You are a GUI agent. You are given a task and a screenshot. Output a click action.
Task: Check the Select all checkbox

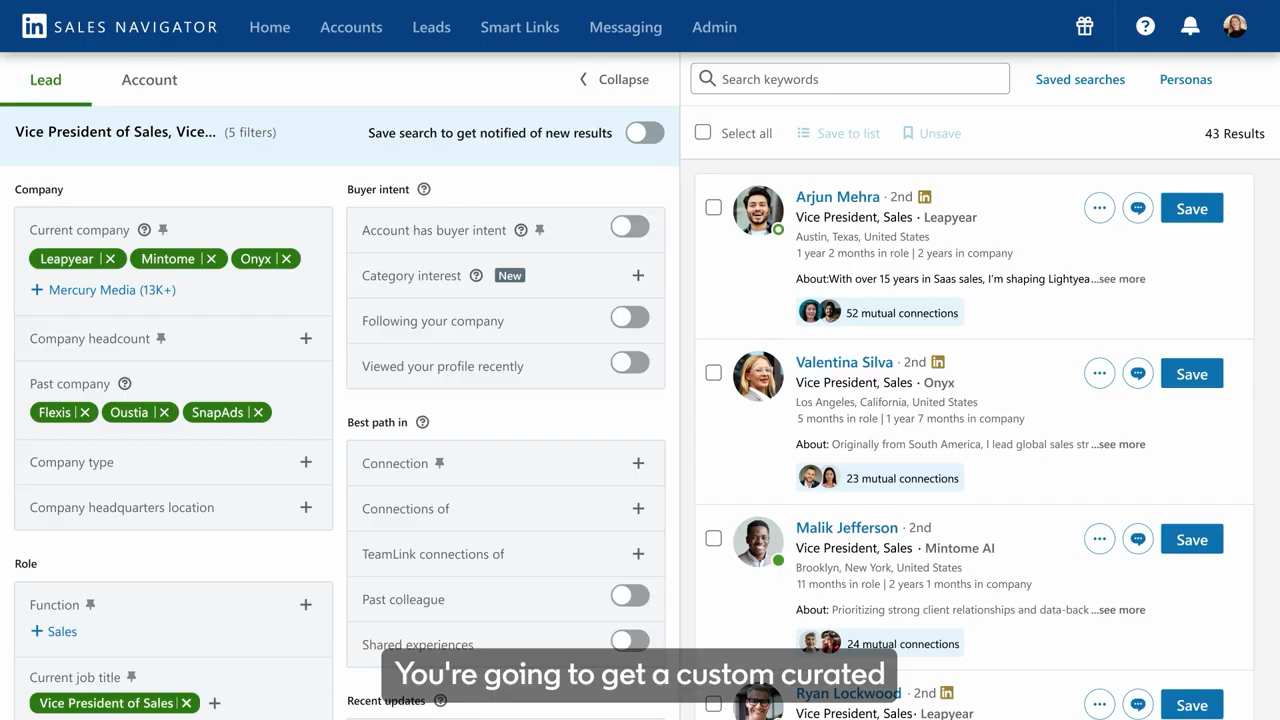pyautogui.click(x=703, y=133)
